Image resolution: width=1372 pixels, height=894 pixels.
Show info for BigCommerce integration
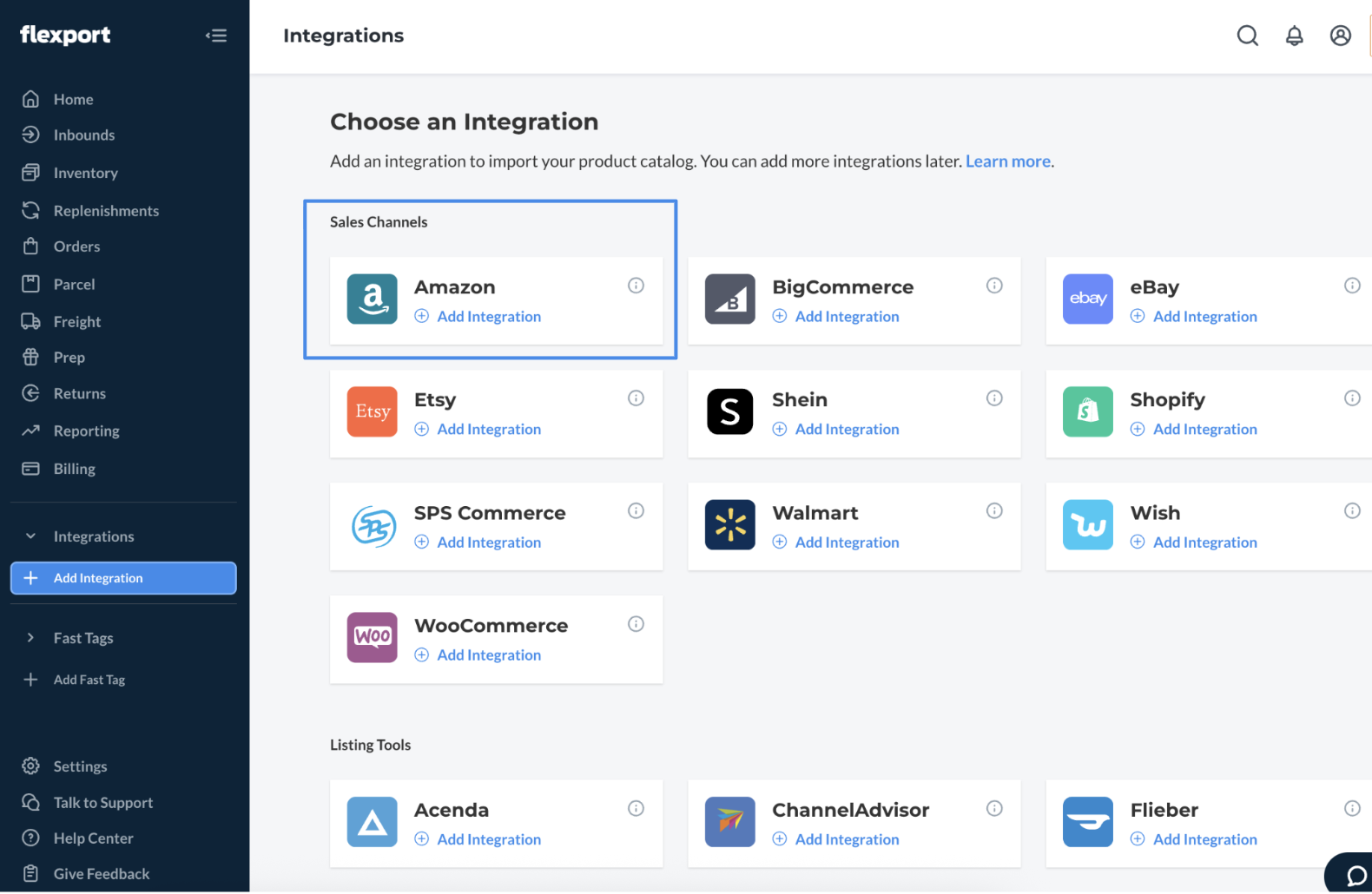(995, 286)
